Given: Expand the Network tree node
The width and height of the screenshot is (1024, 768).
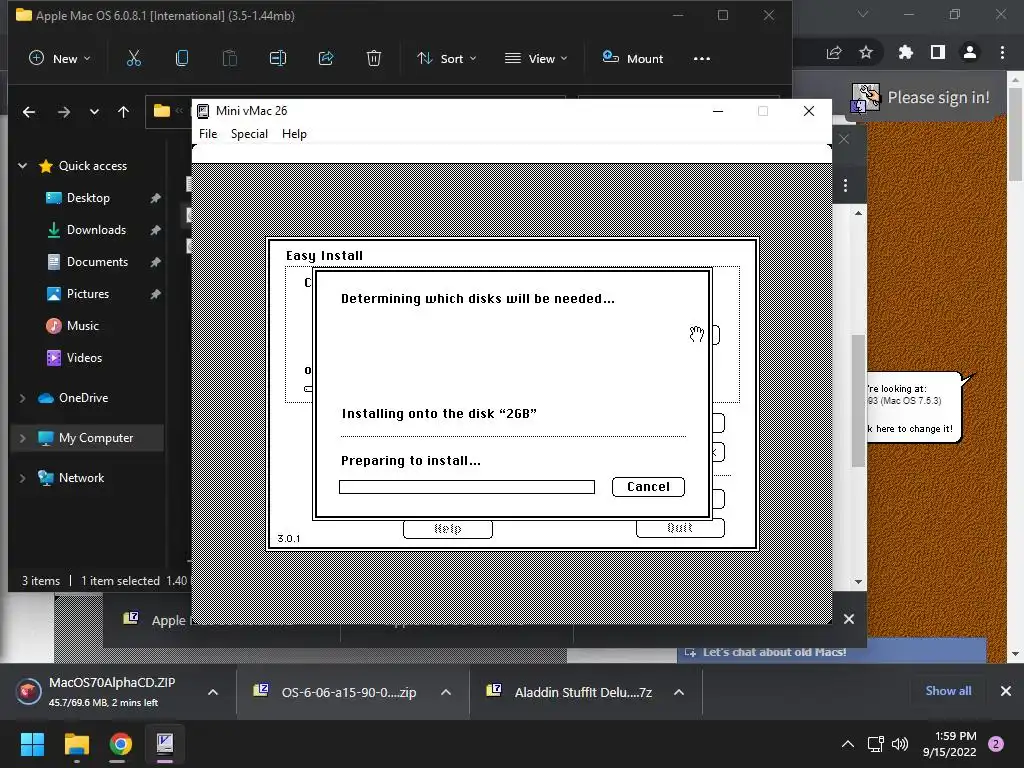Looking at the screenshot, I should tap(22, 477).
